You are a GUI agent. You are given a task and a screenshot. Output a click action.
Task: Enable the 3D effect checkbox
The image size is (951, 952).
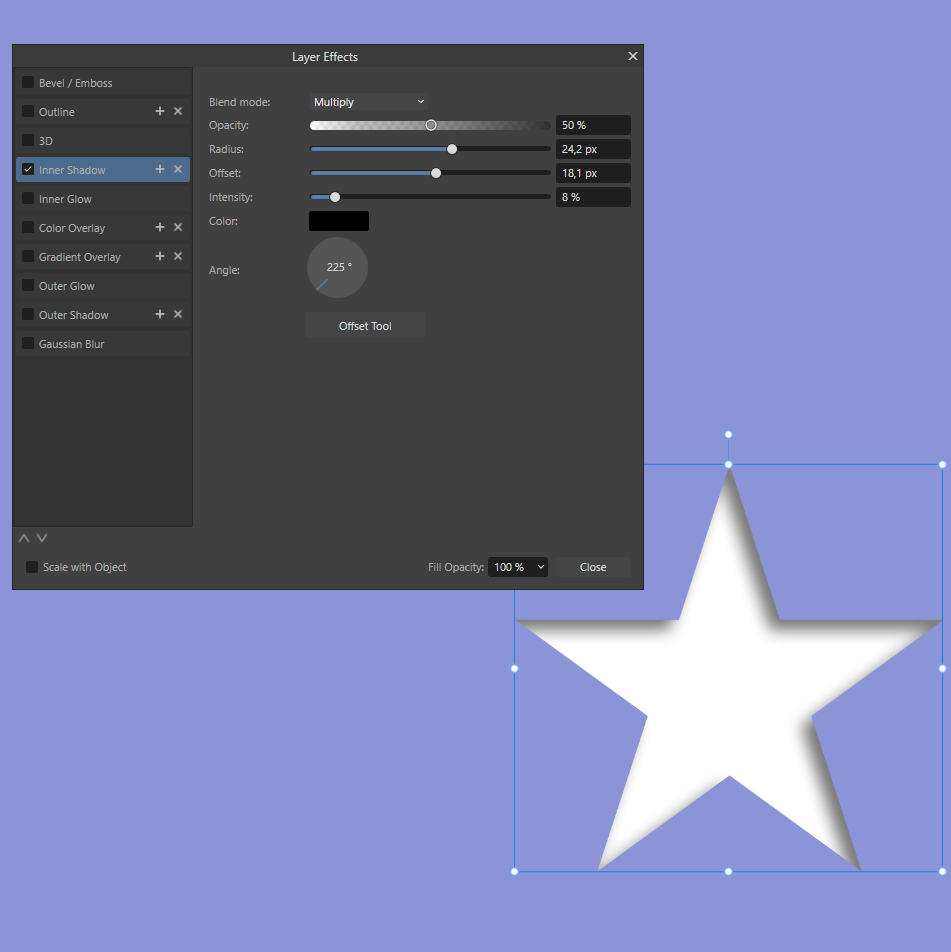tap(28, 140)
